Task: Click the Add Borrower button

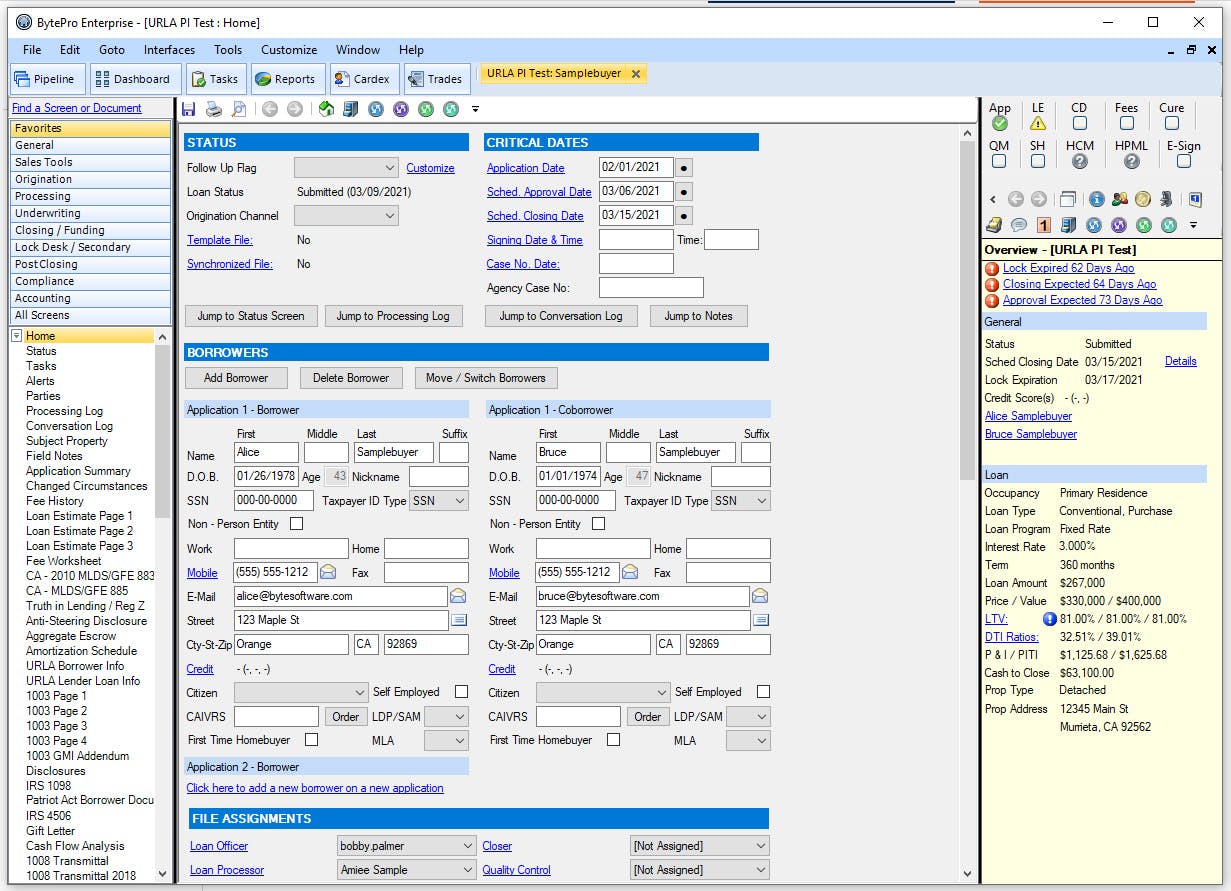Action: [x=236, y=378]
